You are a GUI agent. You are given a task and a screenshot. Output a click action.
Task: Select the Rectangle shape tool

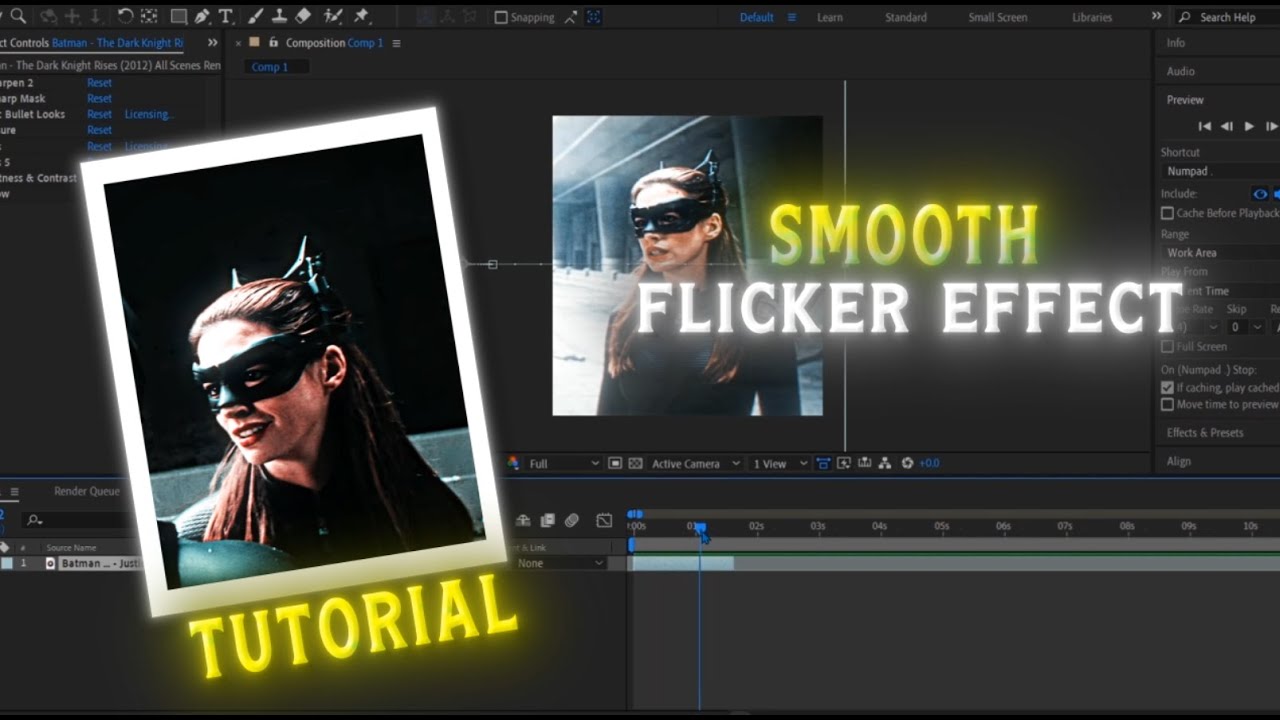(178, 16)
